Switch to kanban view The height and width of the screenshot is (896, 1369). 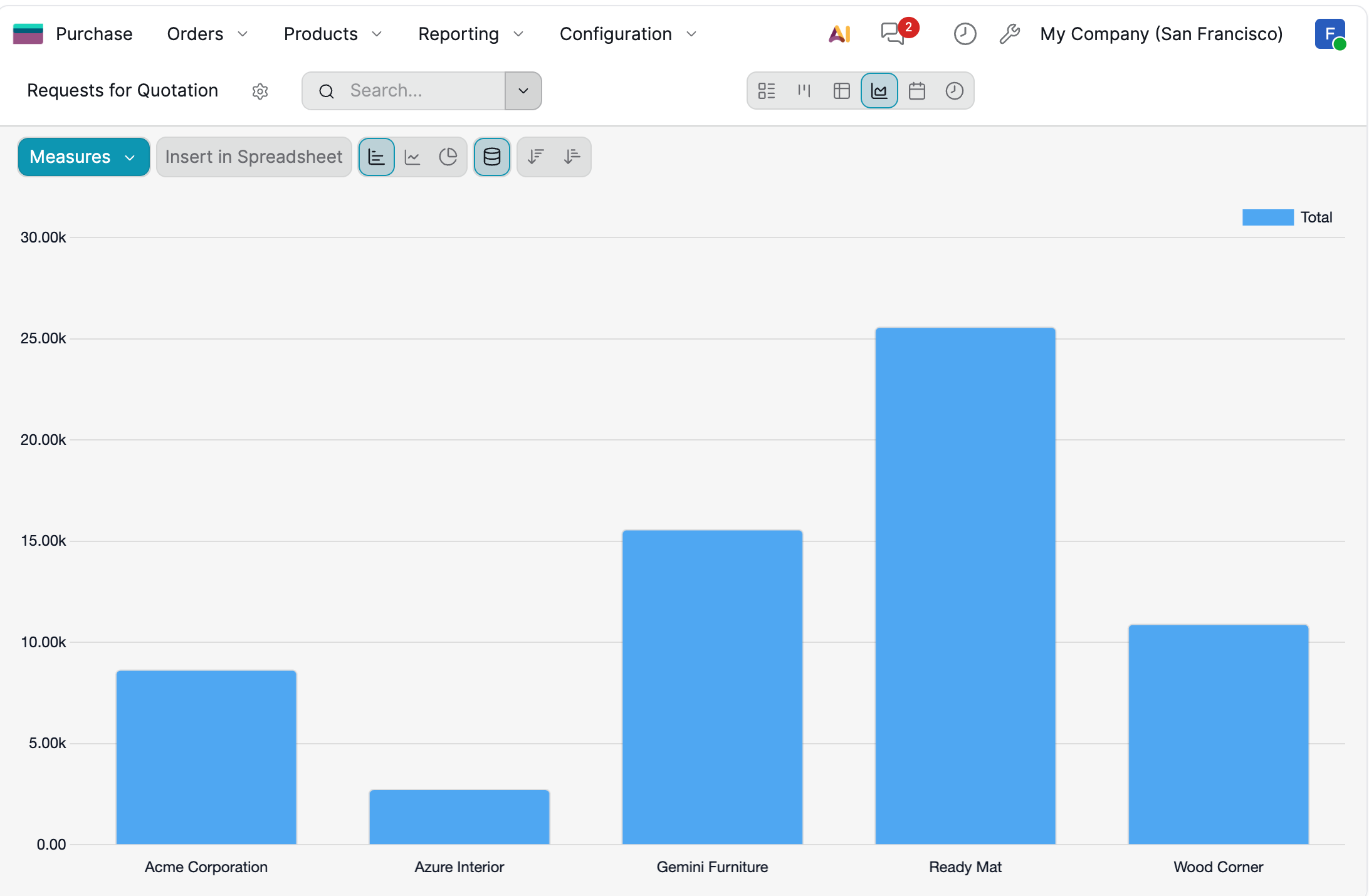coord(804,91)
